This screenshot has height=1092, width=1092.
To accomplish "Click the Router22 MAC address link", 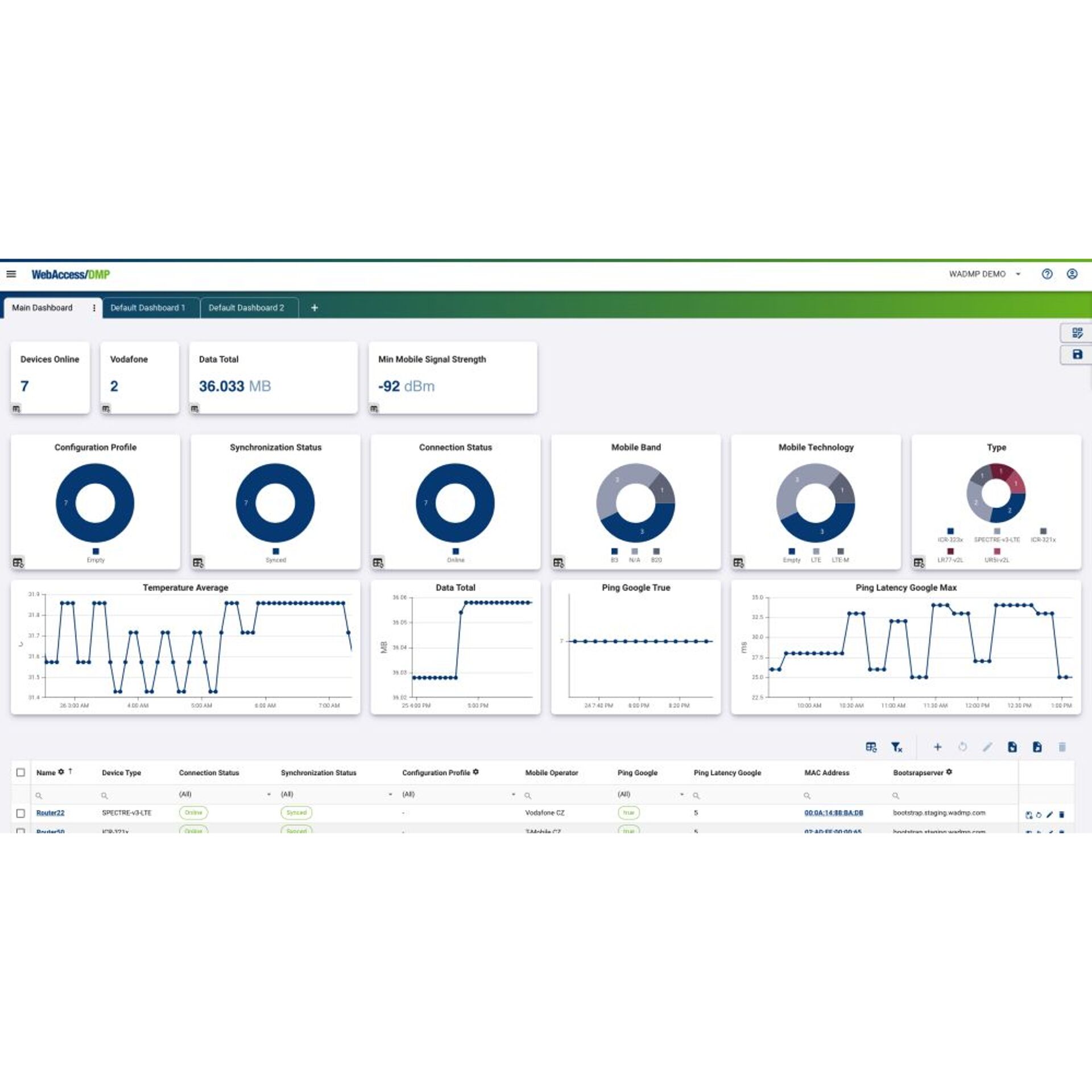I will tap(833, 813).
